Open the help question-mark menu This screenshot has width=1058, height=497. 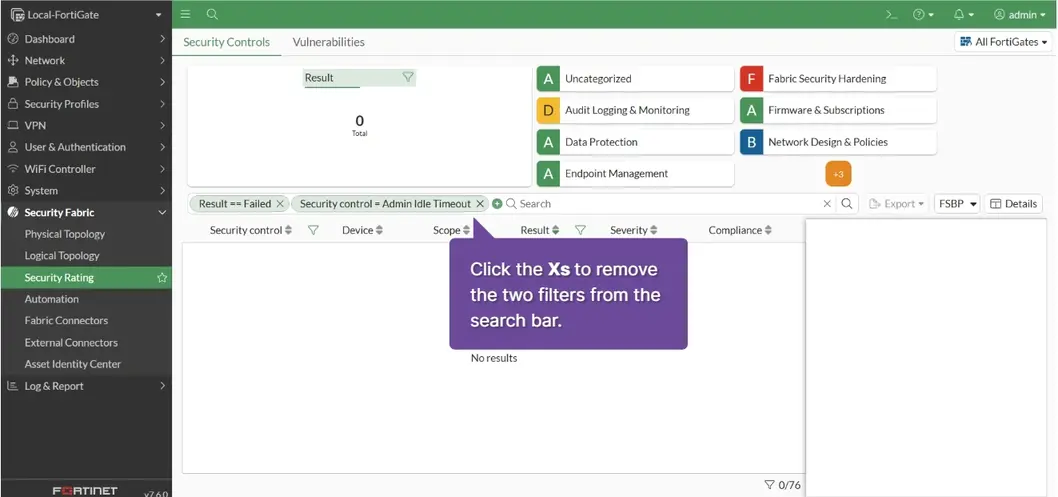click(923, 14)
